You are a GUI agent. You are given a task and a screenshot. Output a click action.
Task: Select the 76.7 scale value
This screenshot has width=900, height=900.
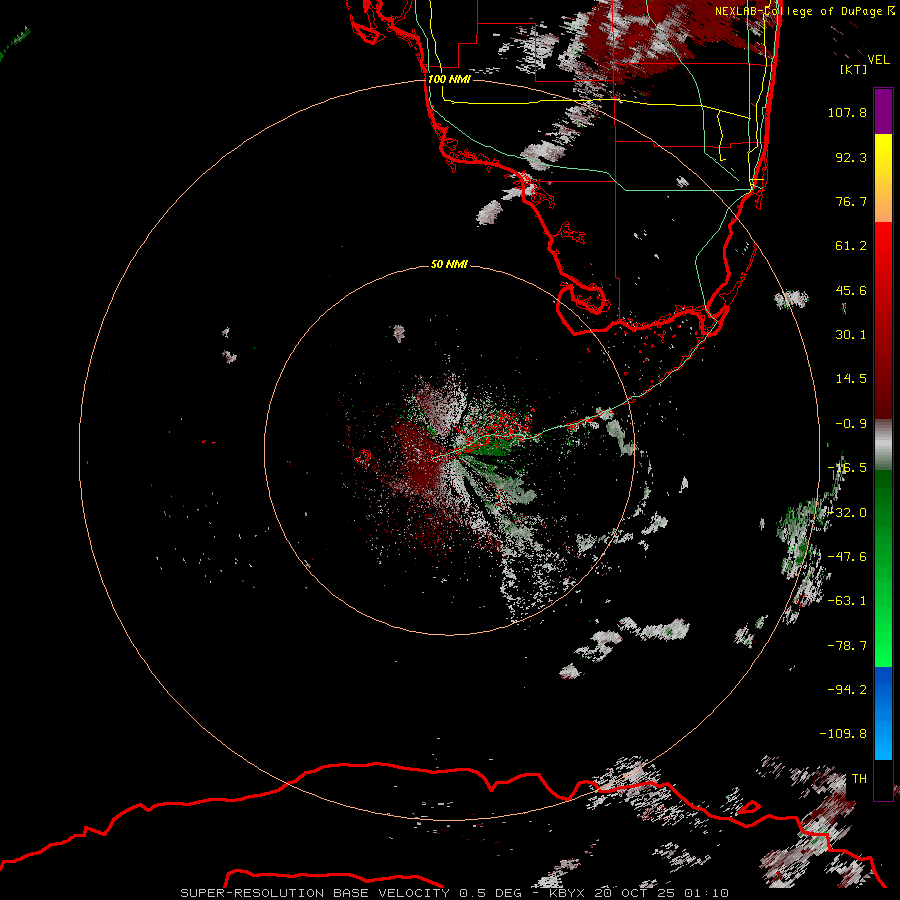tap(851, 201)
